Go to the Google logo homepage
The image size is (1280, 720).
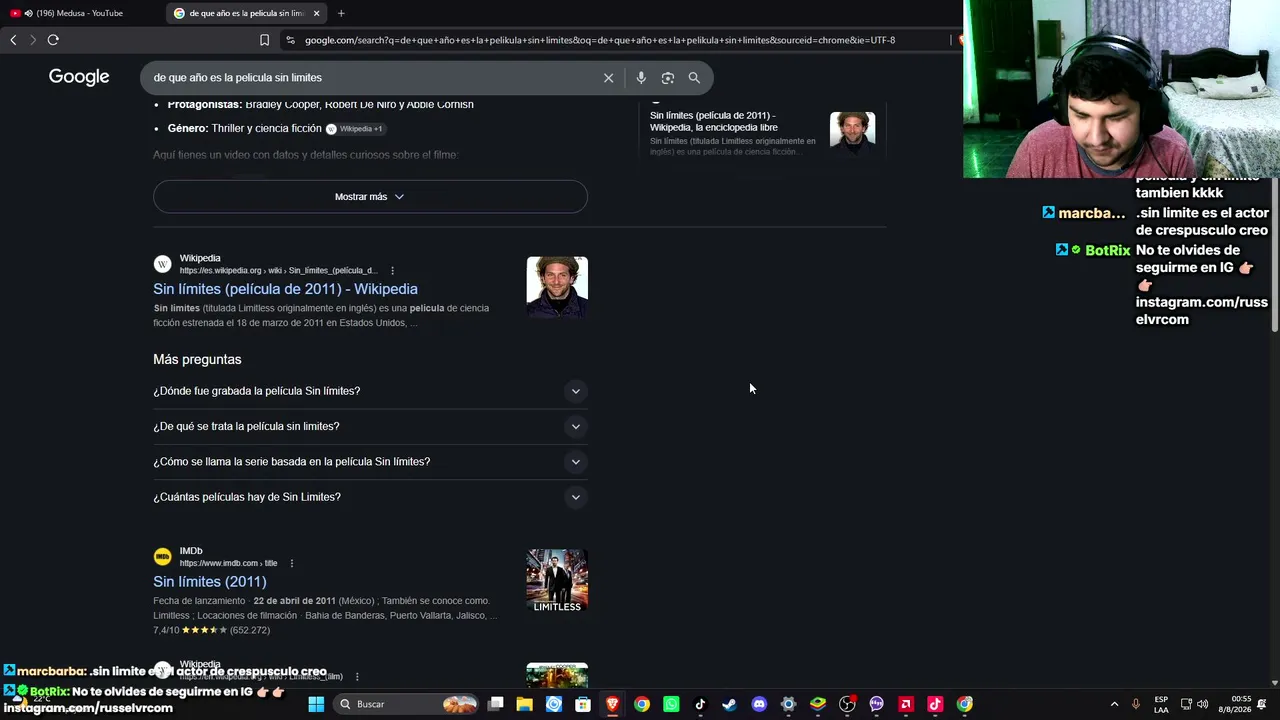[79, 77]
